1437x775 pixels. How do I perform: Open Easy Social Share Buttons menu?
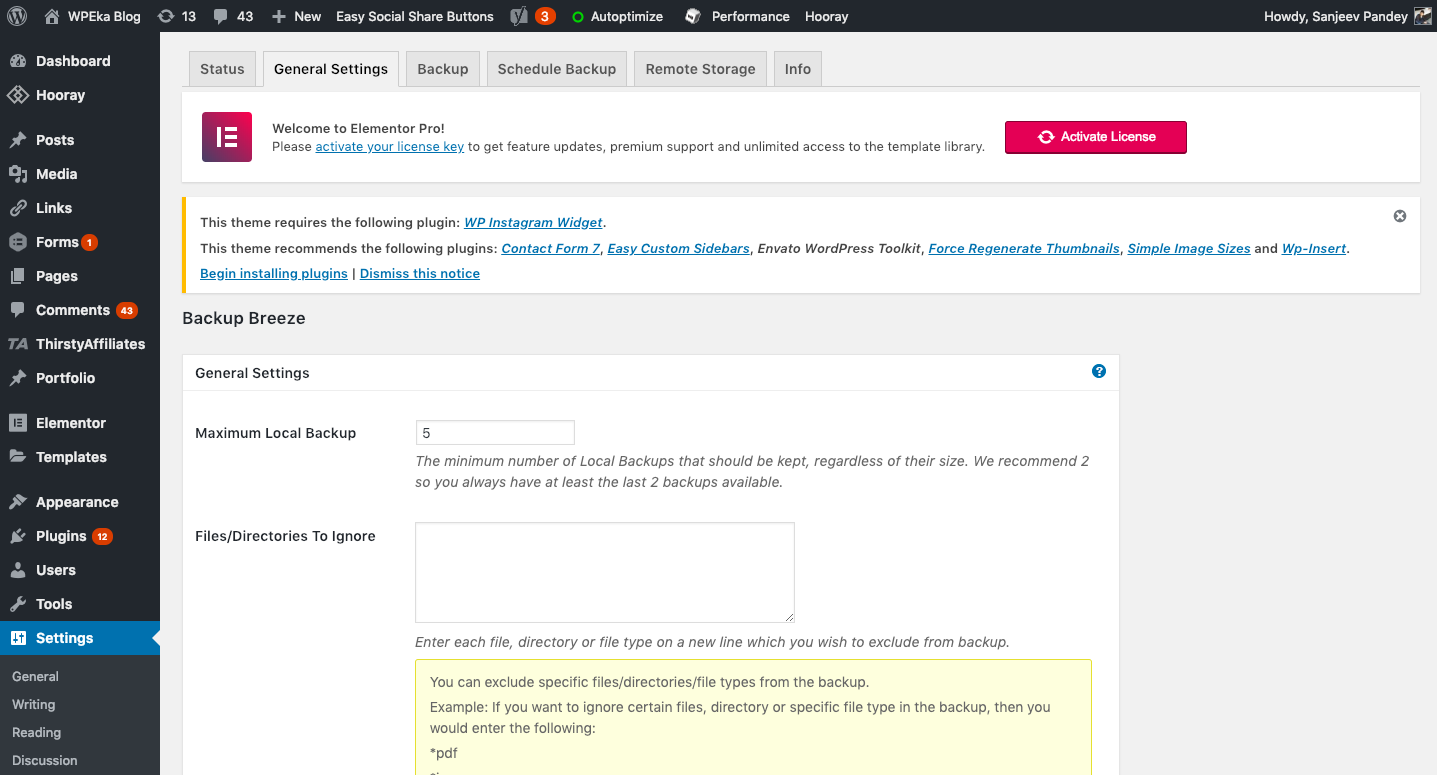(x=415, y=16)
